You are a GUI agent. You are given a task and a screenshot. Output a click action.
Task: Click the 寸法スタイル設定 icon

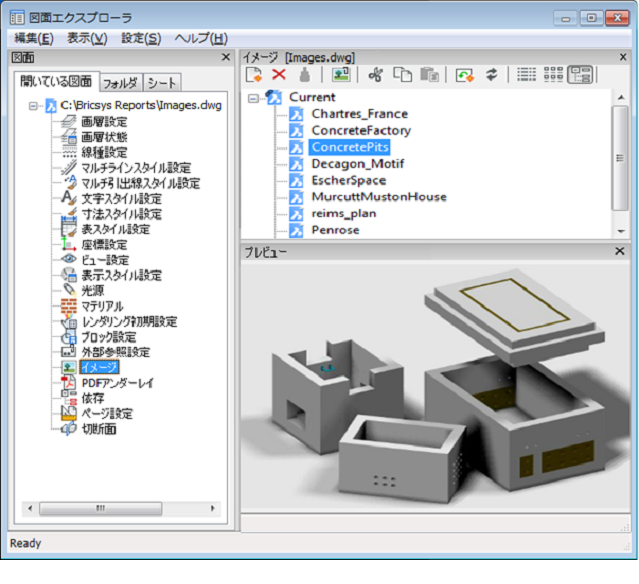click(69, 213)
